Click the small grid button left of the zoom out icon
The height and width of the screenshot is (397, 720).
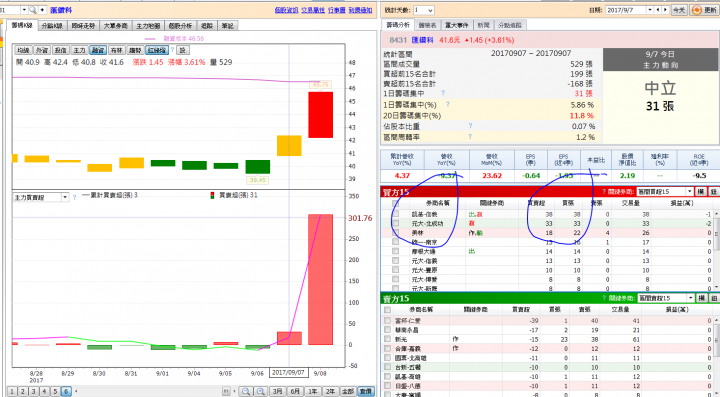(x=226, y=391)
